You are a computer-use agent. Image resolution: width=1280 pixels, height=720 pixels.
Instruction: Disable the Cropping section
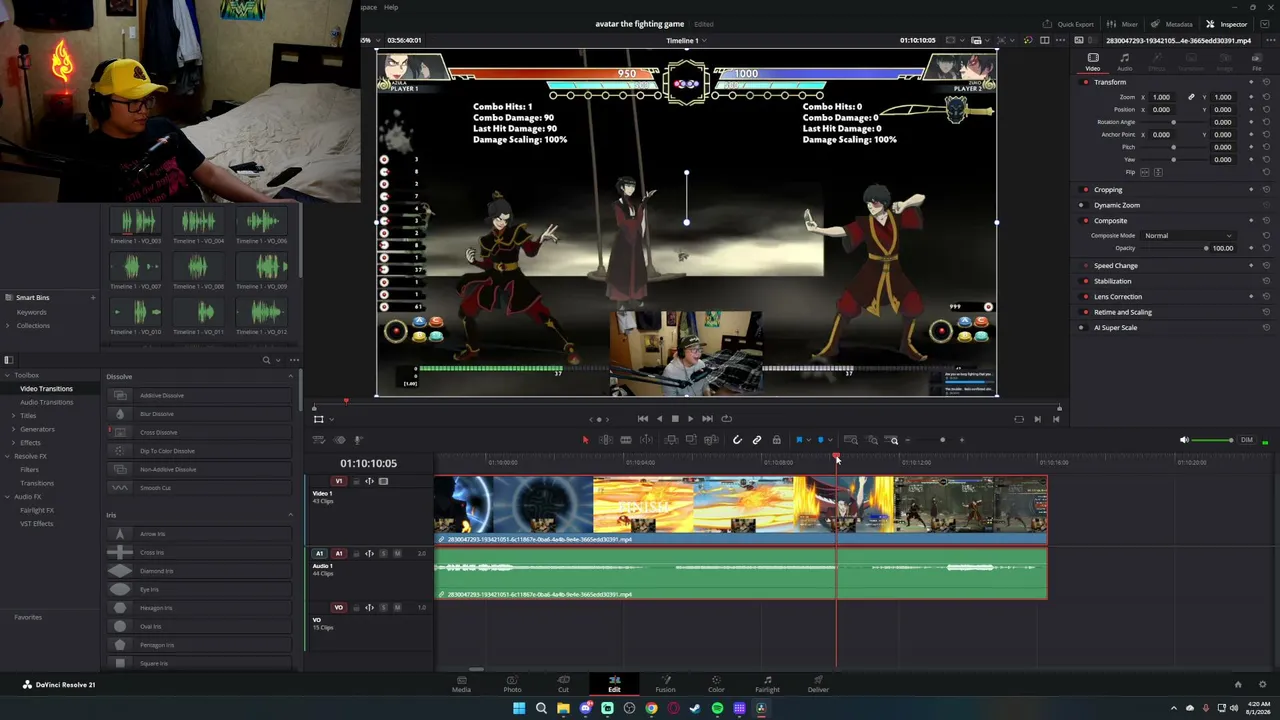pyautogui.click(x=1086, y=190)
